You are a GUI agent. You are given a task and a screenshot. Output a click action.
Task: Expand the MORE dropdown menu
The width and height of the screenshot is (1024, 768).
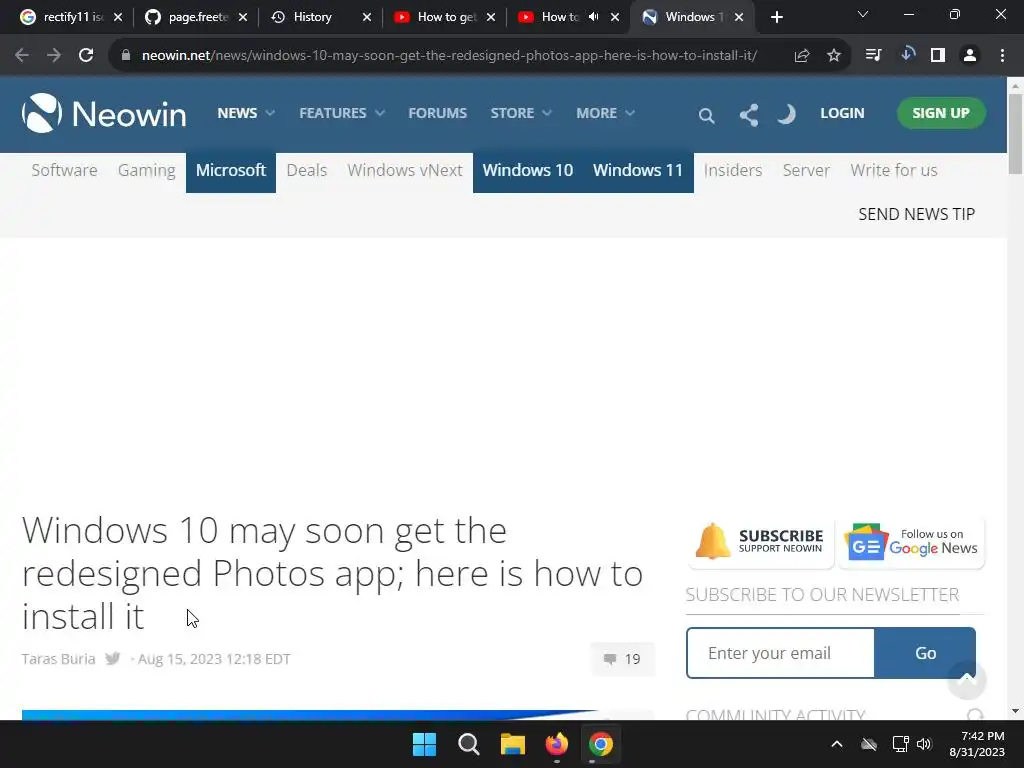(x=605, y=113)
